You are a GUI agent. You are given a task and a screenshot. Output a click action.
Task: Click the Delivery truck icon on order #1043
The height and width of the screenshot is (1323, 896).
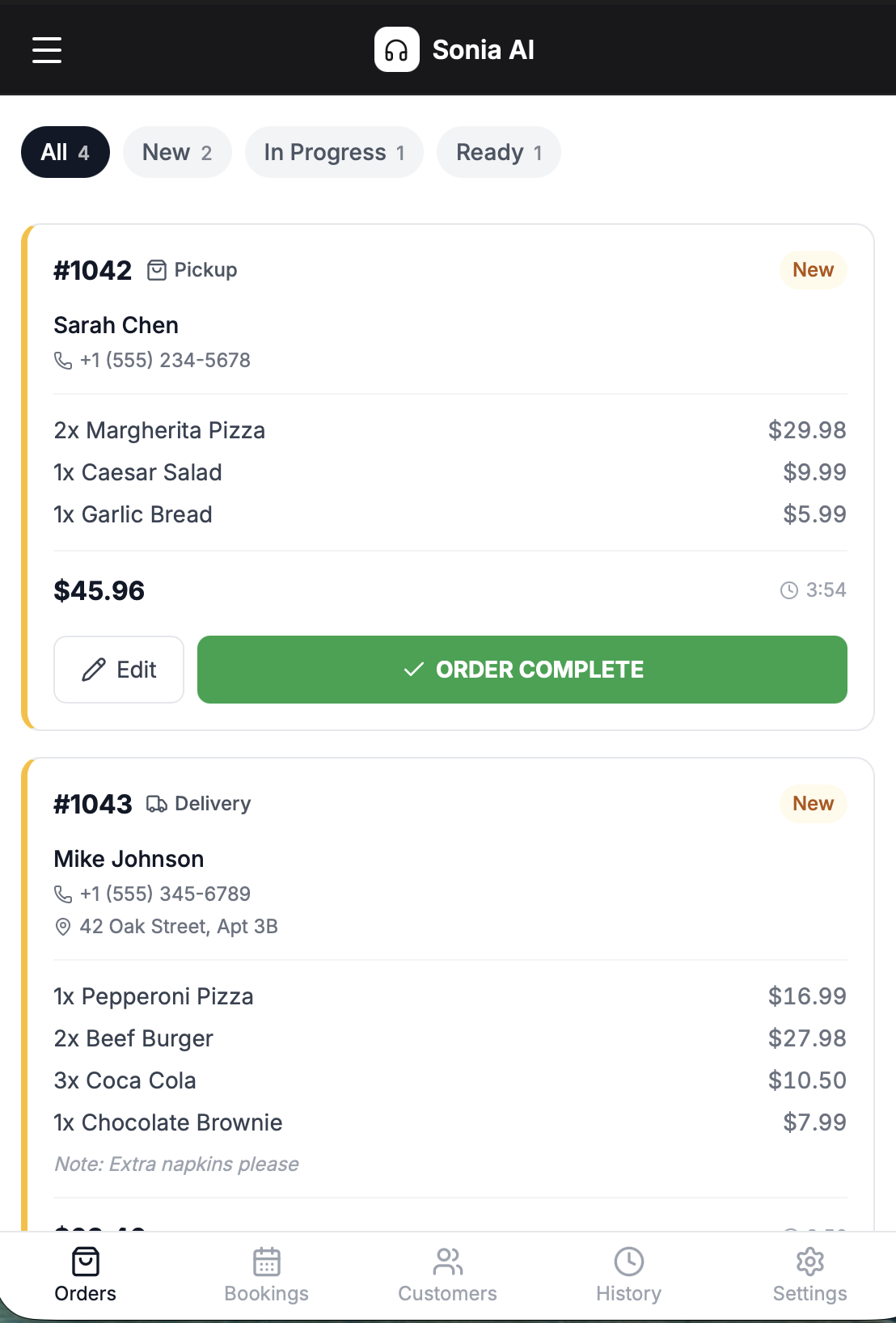pyautogui.click(x=157, y=804)
